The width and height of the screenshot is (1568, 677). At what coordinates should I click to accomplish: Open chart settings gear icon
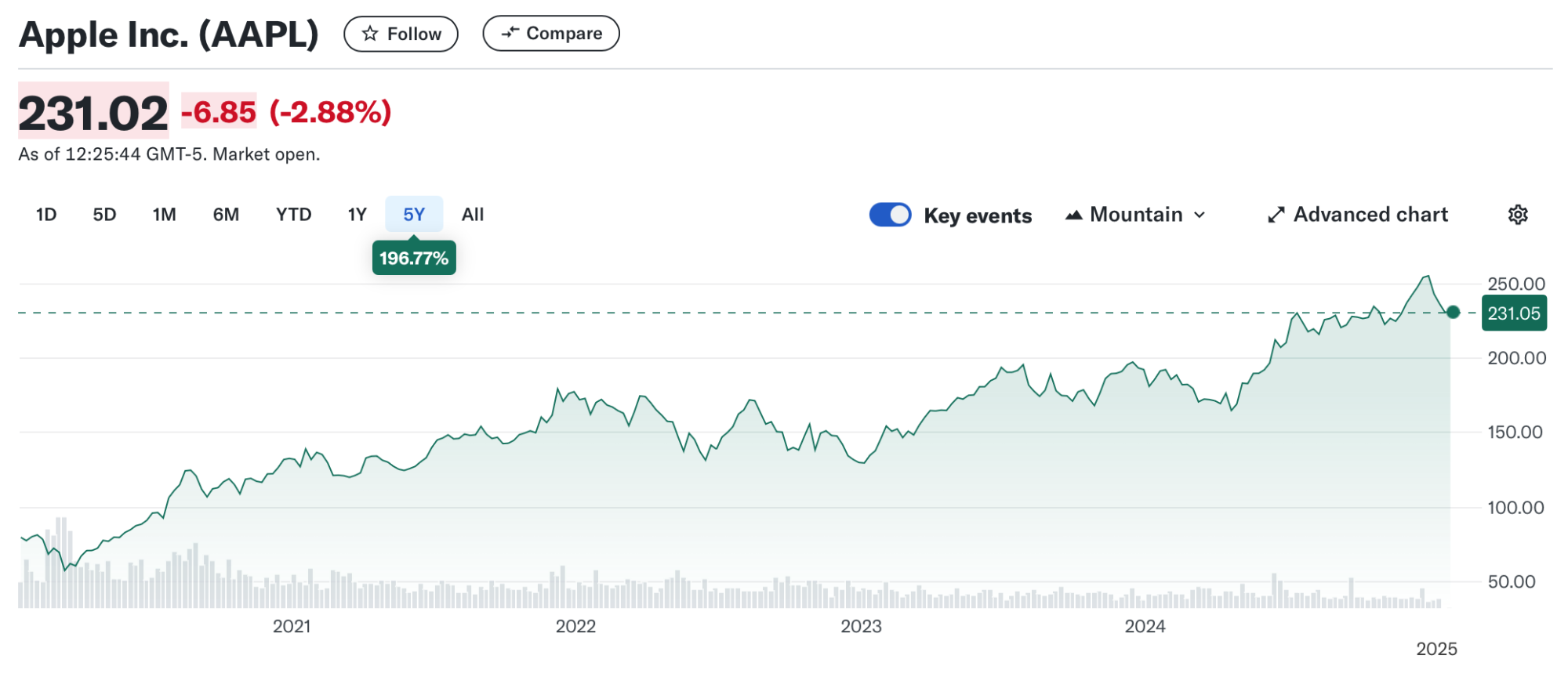[x=1518, y=215]
